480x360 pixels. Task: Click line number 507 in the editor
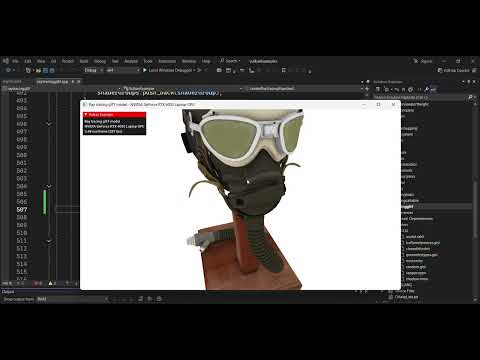point(22,210)
